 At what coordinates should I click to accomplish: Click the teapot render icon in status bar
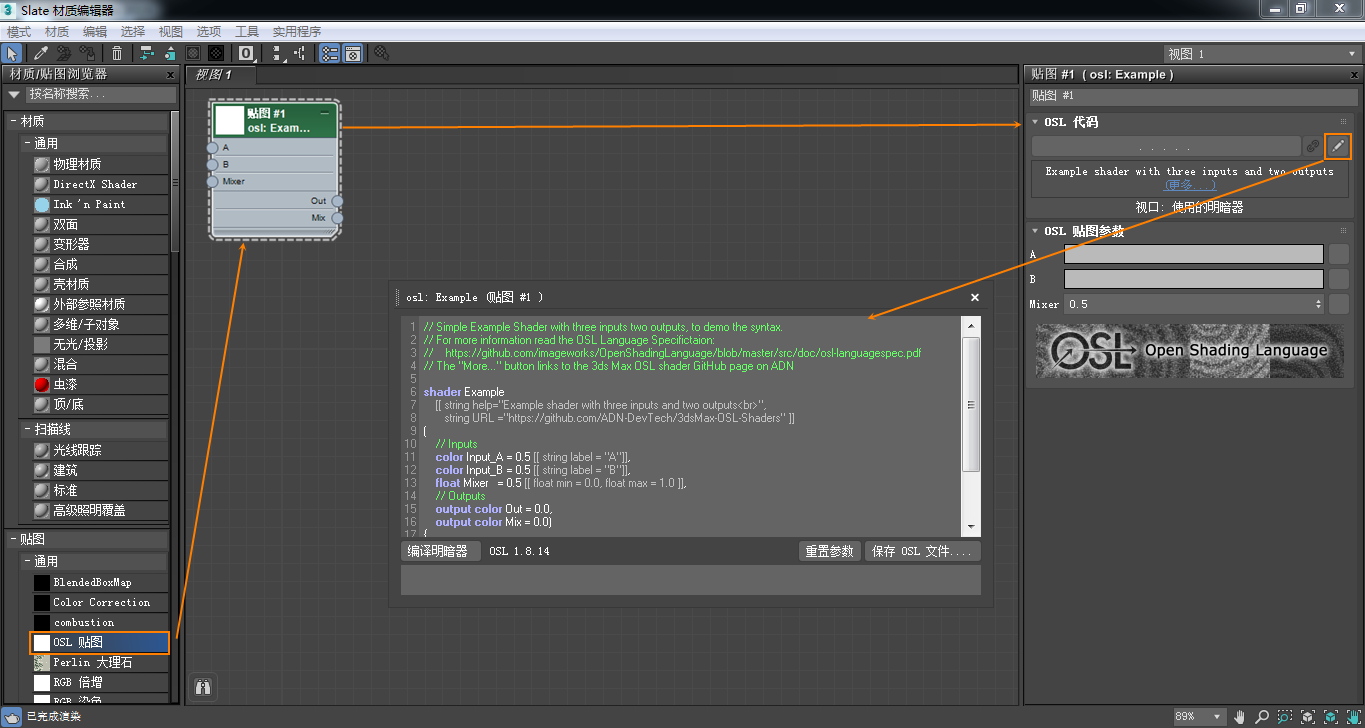pyautogui.click(x=12, y=716)
